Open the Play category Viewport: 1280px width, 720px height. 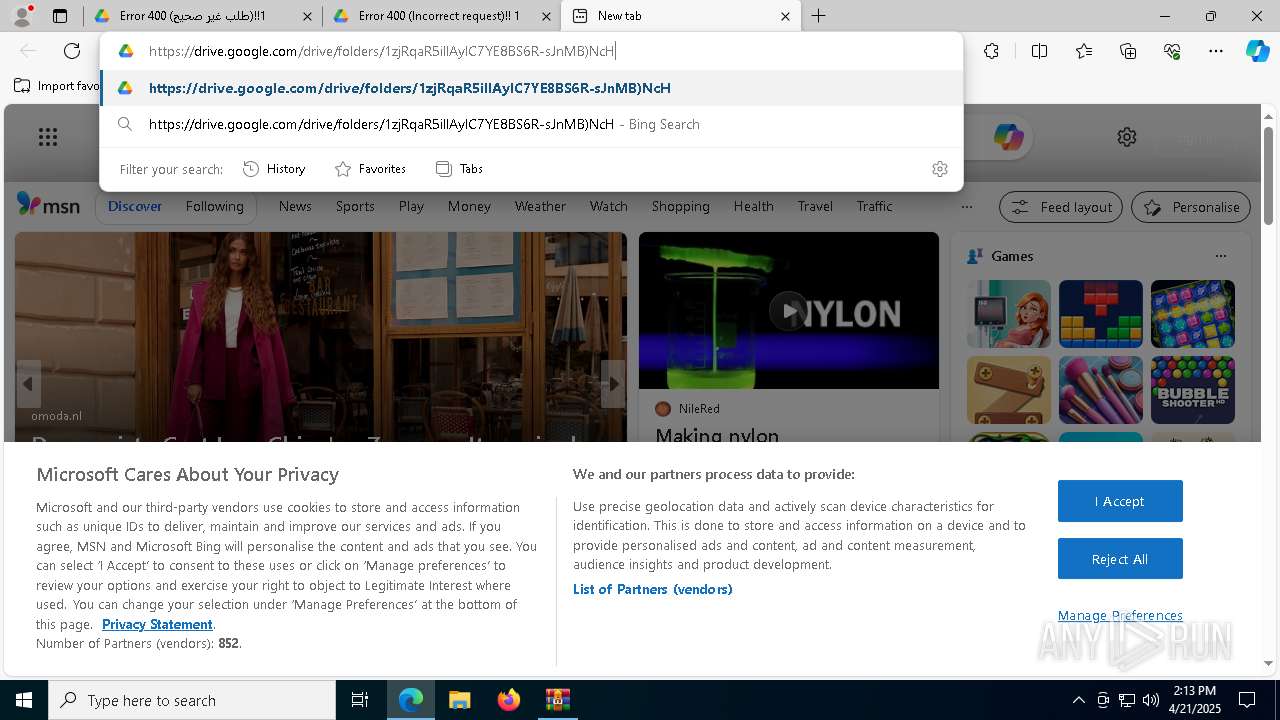point(411,206)
